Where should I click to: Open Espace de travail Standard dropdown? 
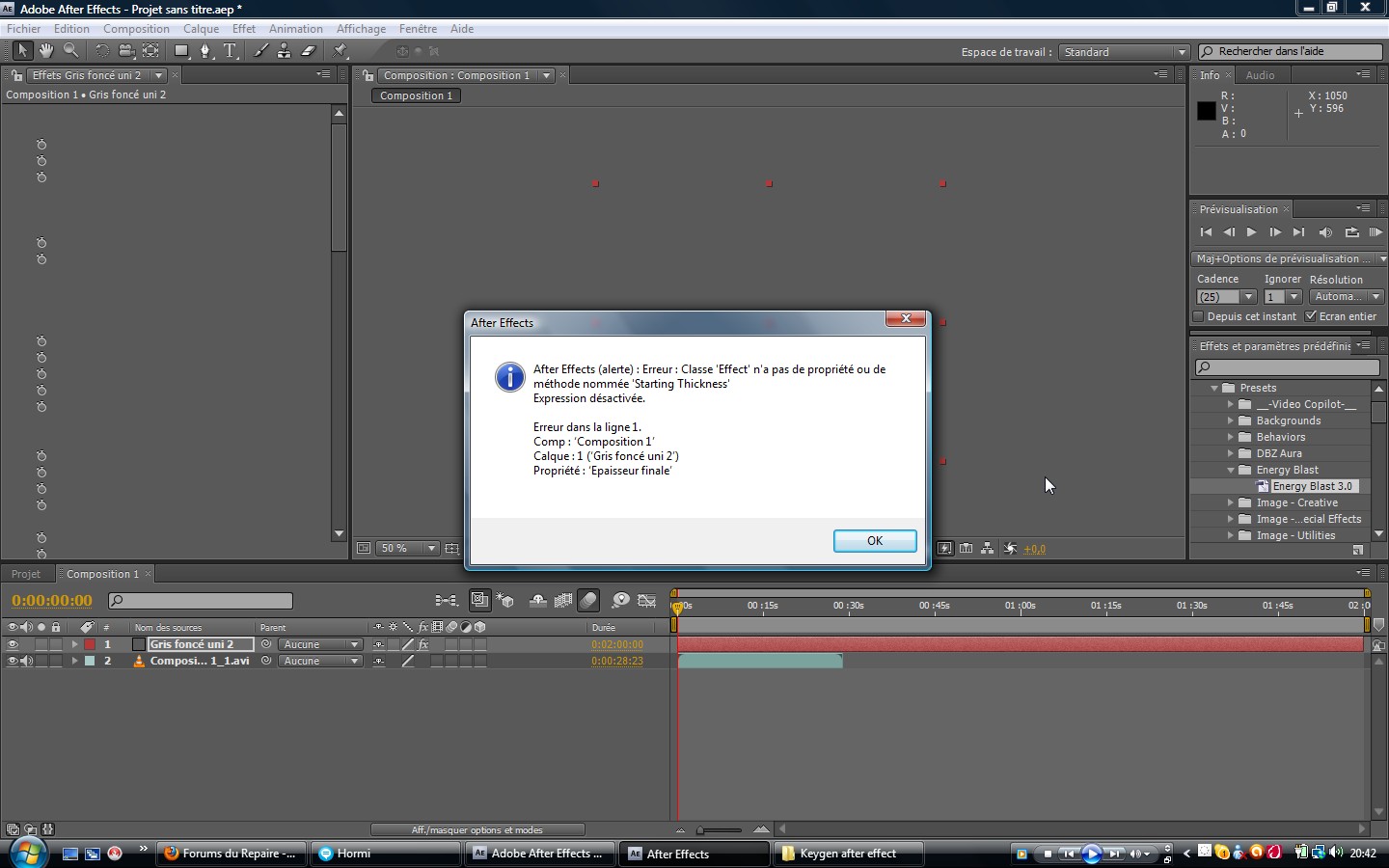1124,52
